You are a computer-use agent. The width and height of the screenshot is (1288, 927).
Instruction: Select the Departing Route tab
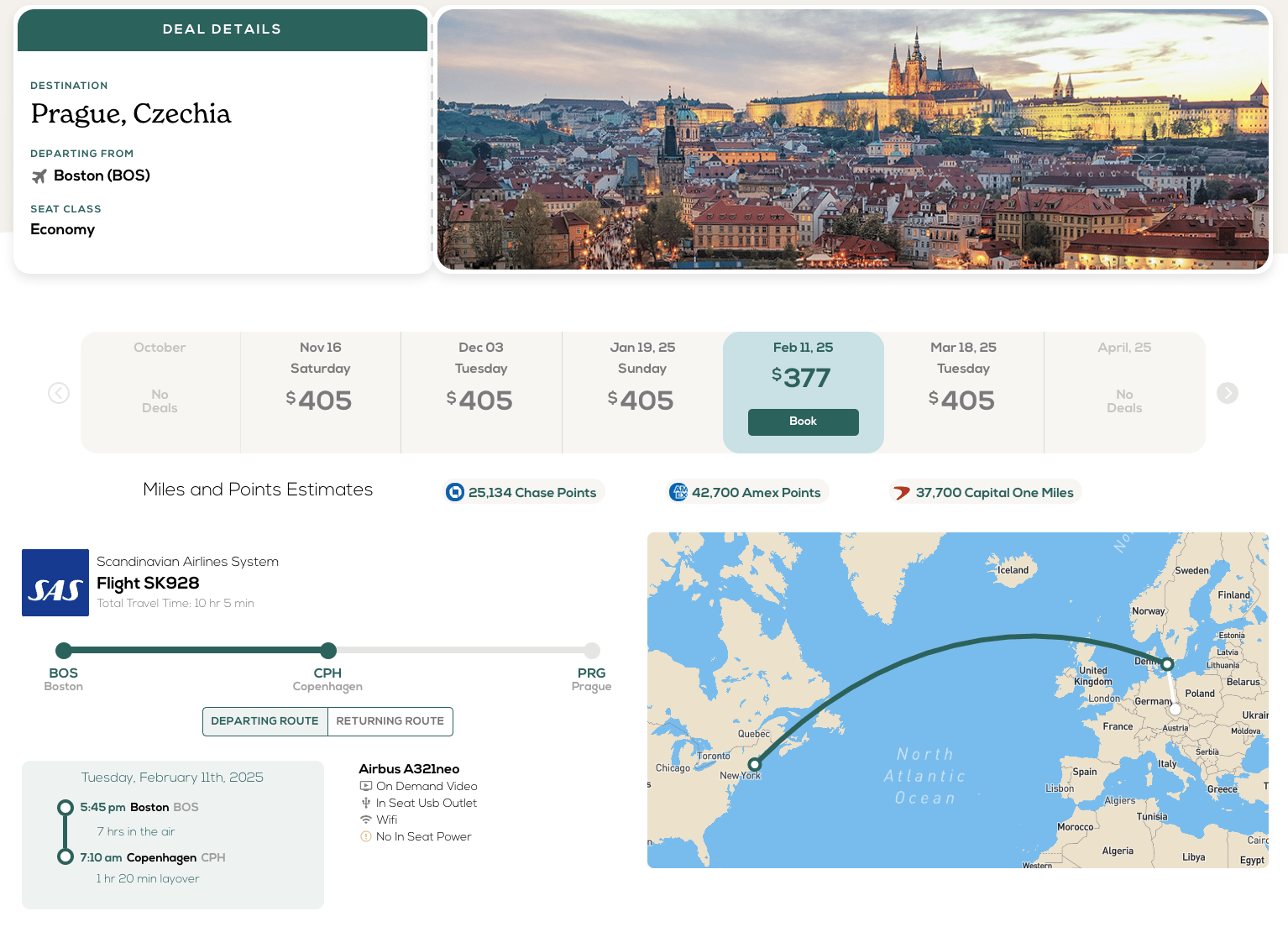pyautogui.click(x=264, y=721)
